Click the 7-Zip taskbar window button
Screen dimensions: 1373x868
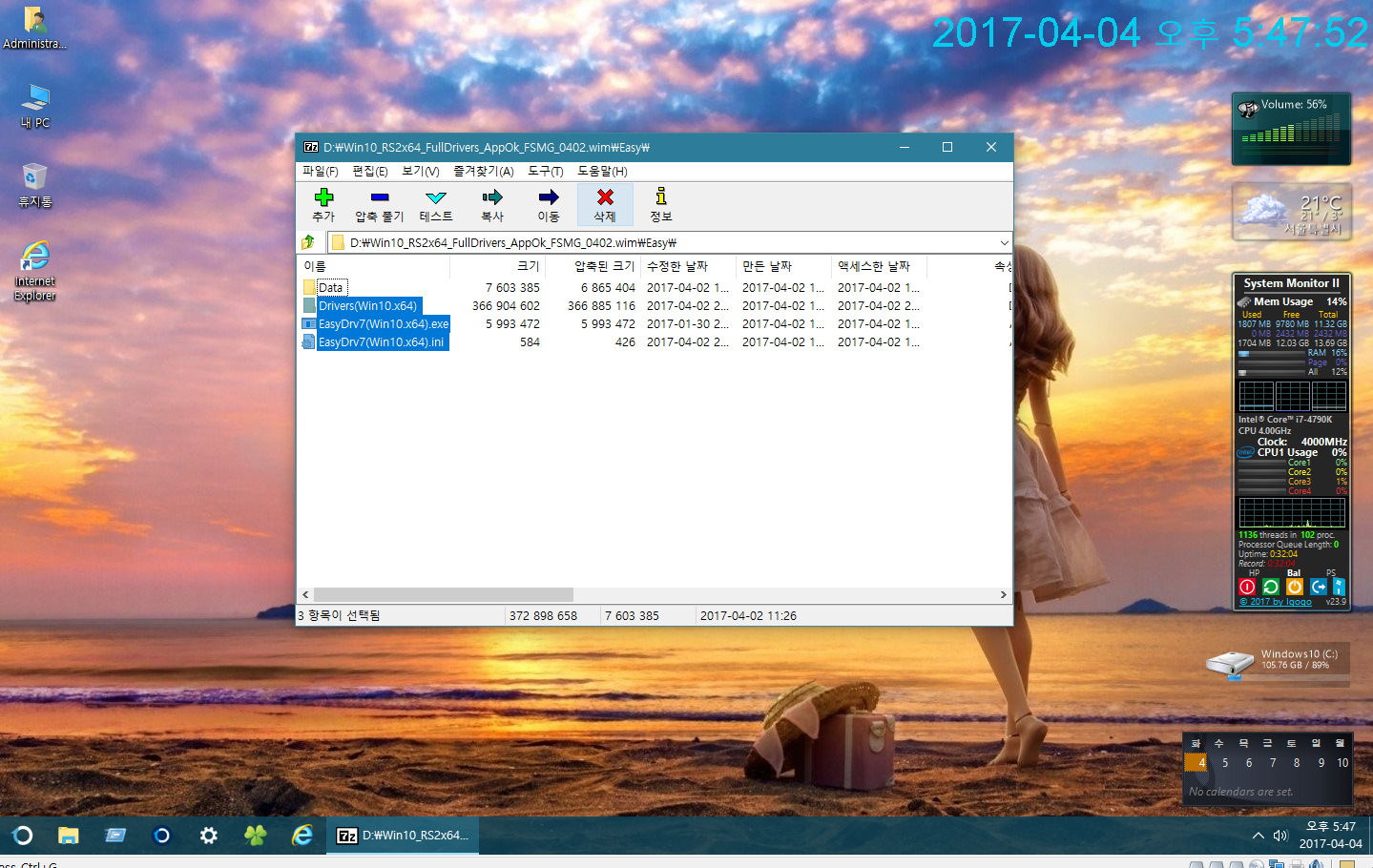click(403, 836)
